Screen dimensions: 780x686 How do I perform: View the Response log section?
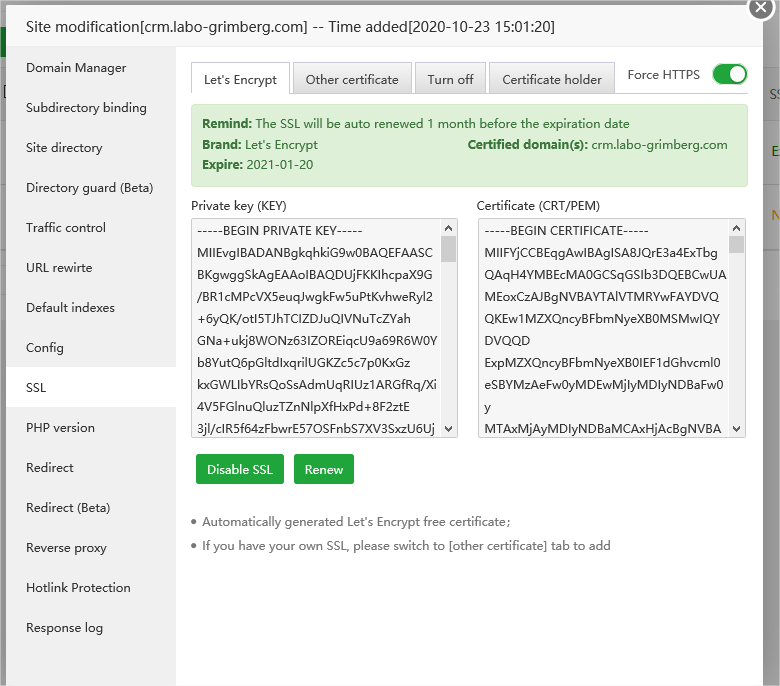[64, 628]
